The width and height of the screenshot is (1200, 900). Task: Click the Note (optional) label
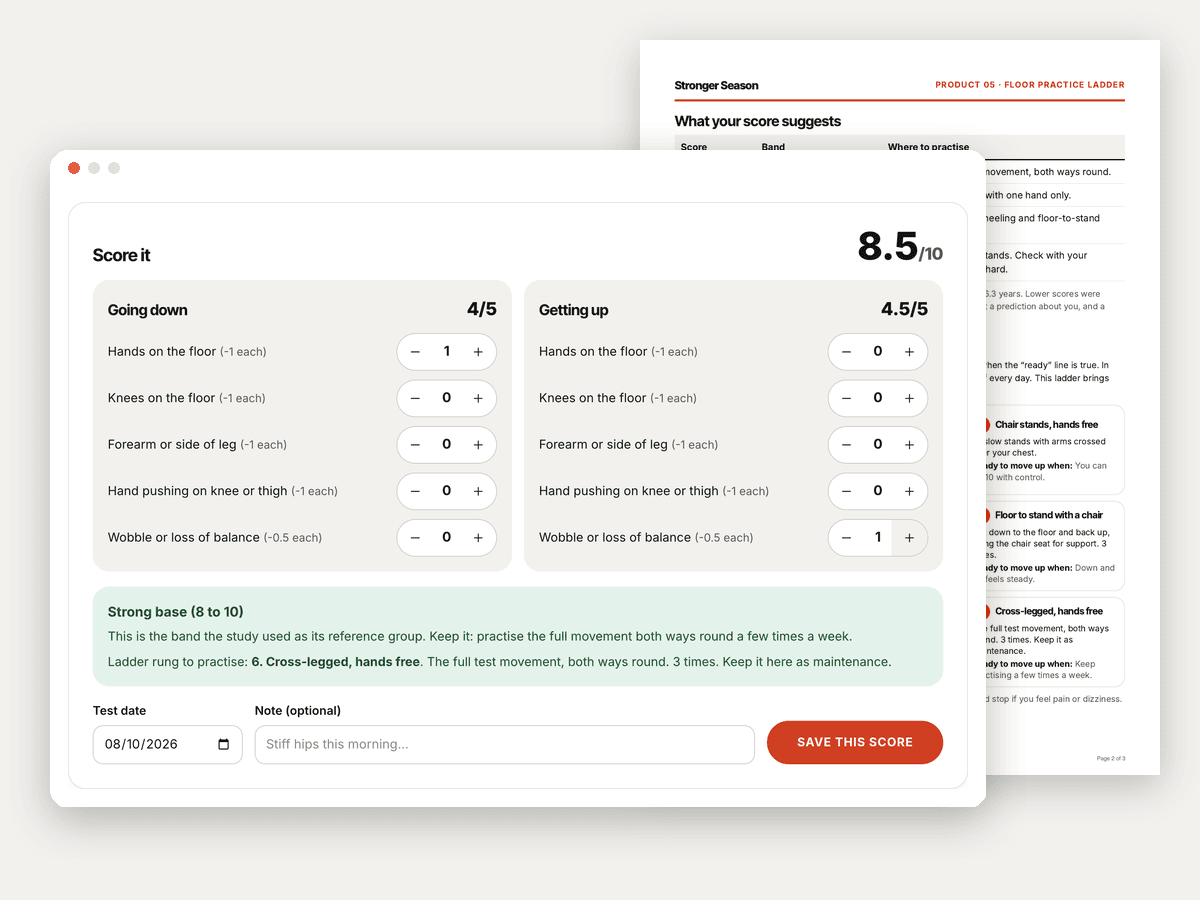298,711
